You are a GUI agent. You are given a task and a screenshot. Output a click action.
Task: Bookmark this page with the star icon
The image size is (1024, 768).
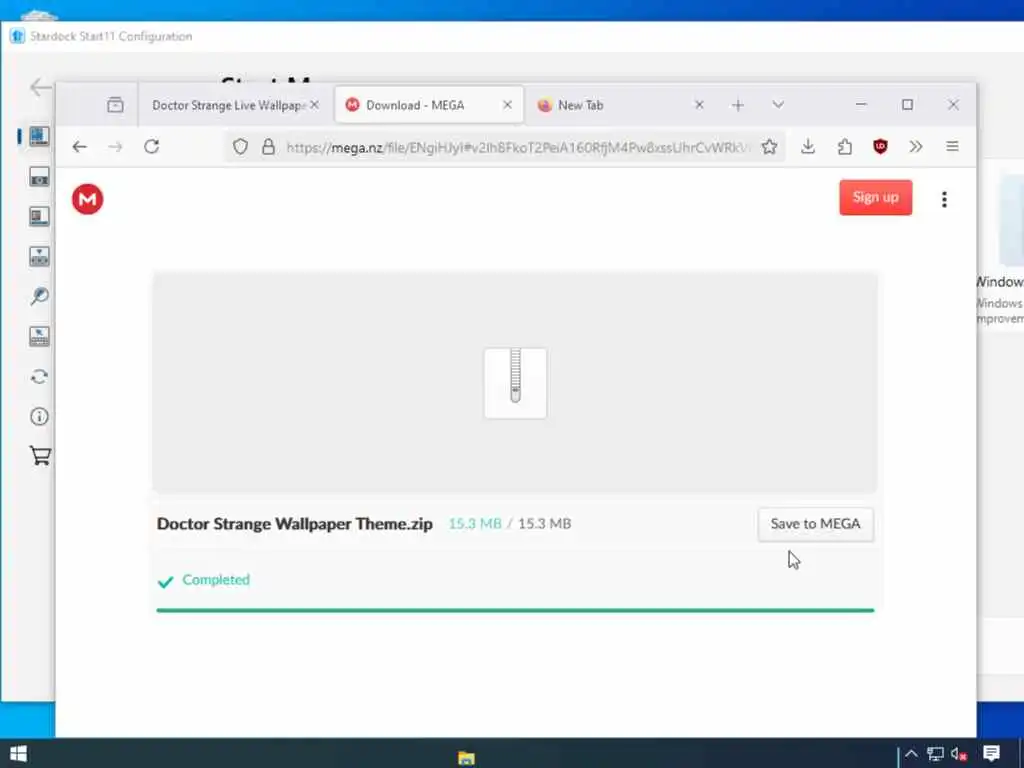point(769,147)
